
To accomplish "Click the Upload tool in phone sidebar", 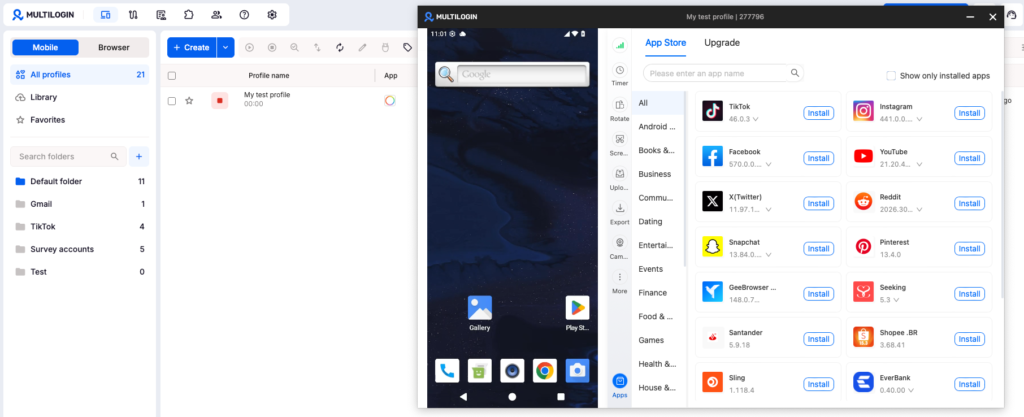I will point(620,179).
